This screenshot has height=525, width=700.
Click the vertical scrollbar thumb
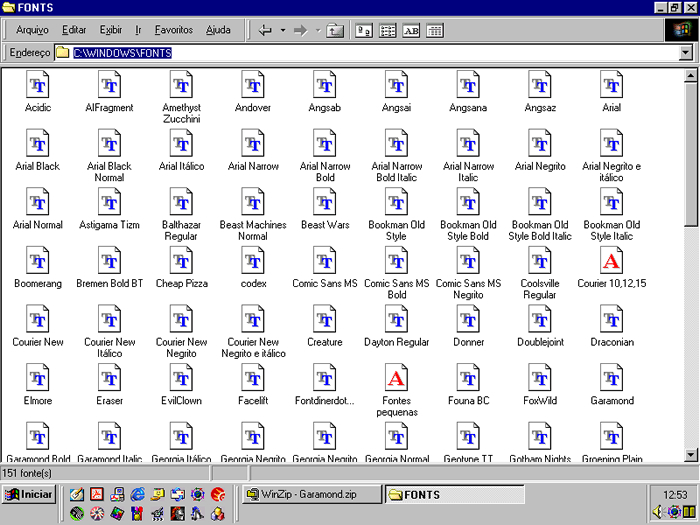click(690, 154)
